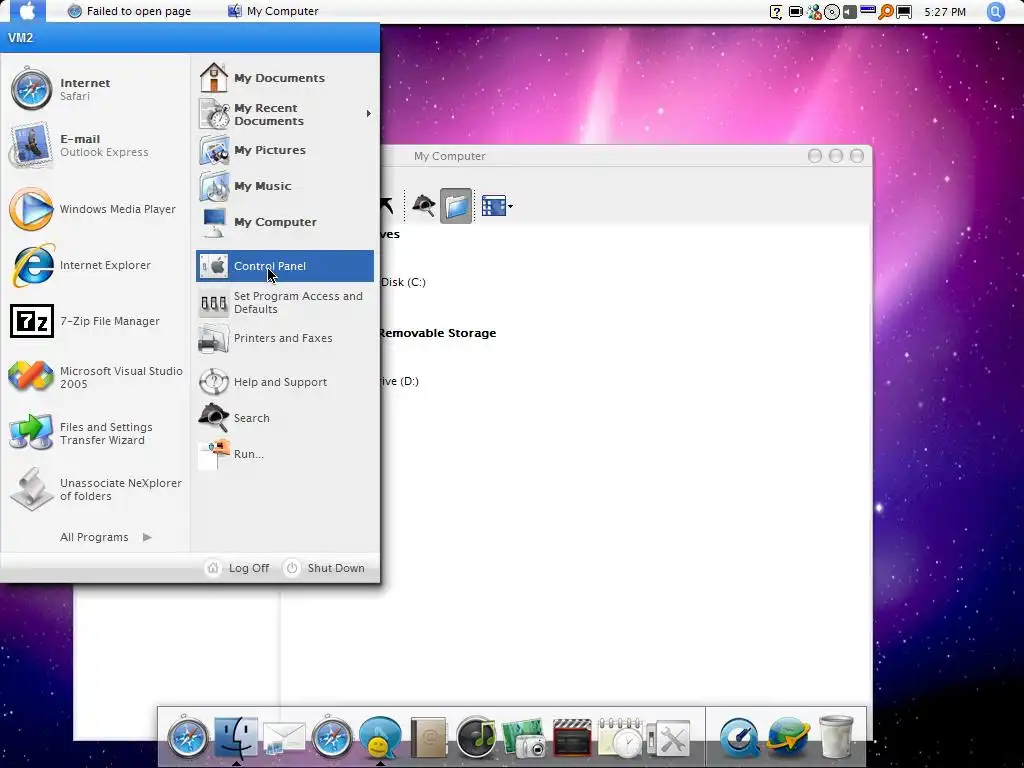Open Finder in the dock
1024x768 pixels.
click(236, 737)
